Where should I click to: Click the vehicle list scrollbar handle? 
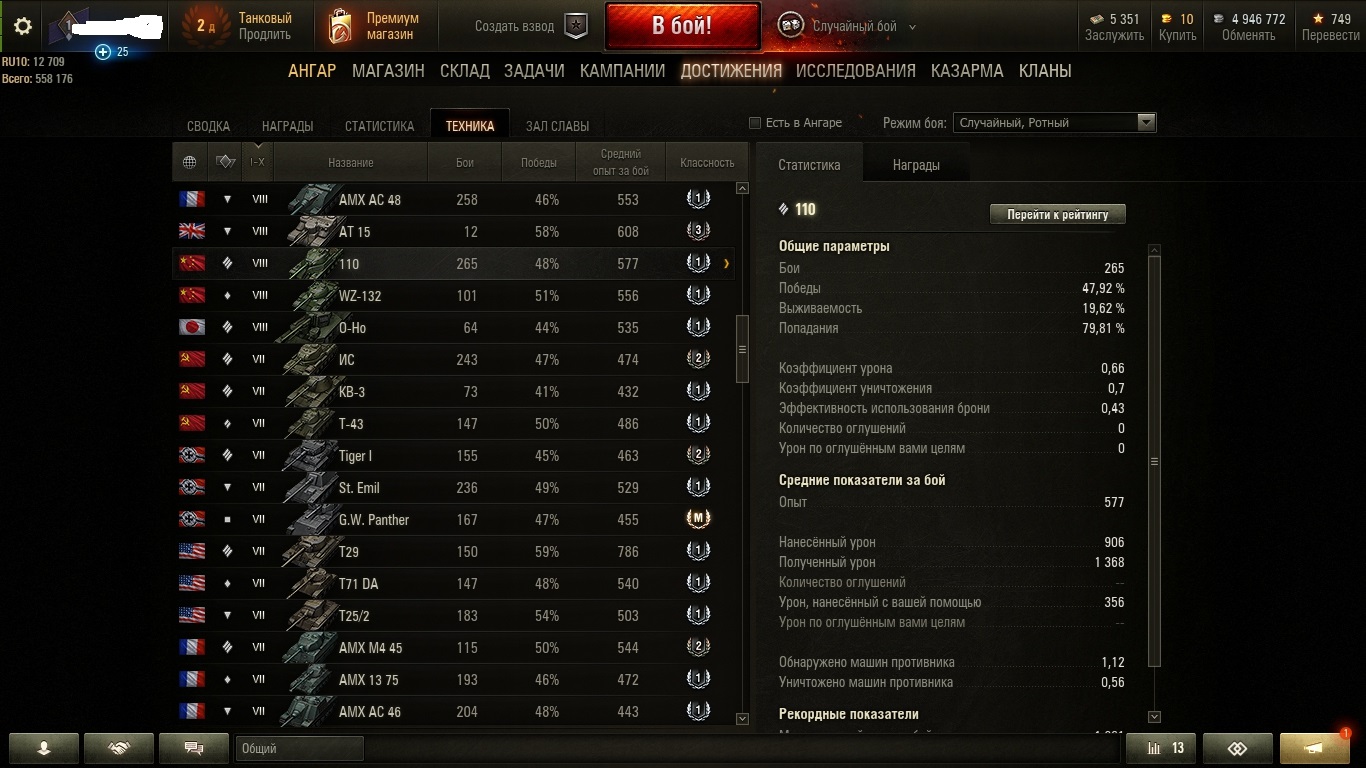pyautogui.click(x=742, y=349)
